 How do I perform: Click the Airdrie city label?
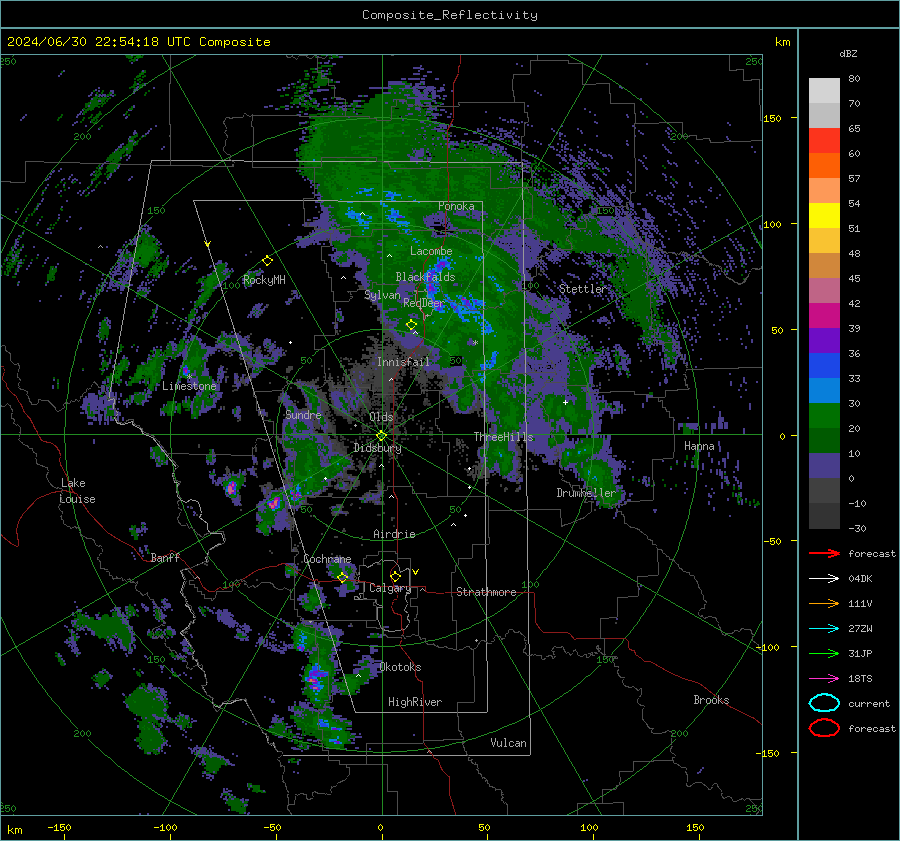pyautogui.click(x=394, y=534)
